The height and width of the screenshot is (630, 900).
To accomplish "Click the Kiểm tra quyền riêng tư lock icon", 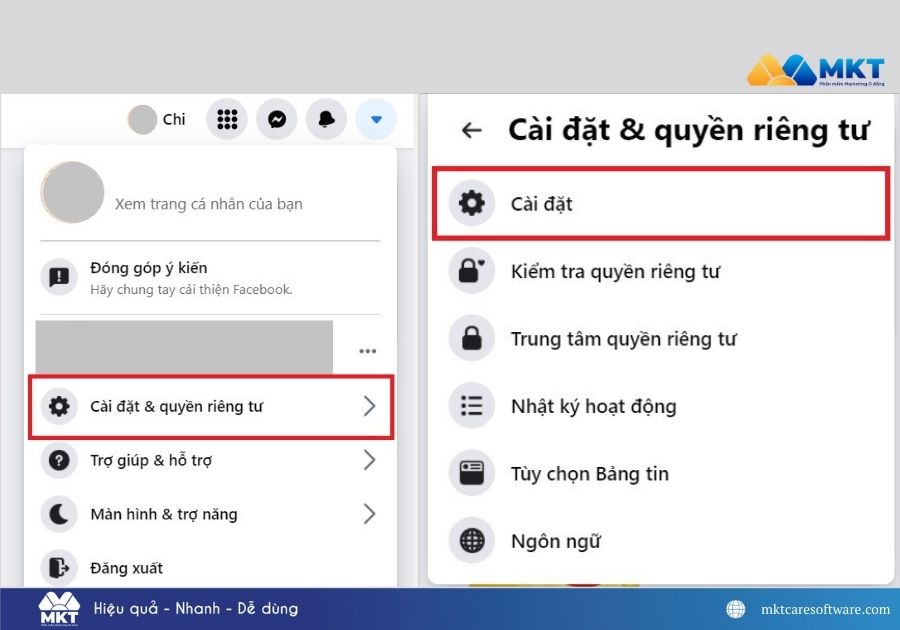I will point(471,271).
